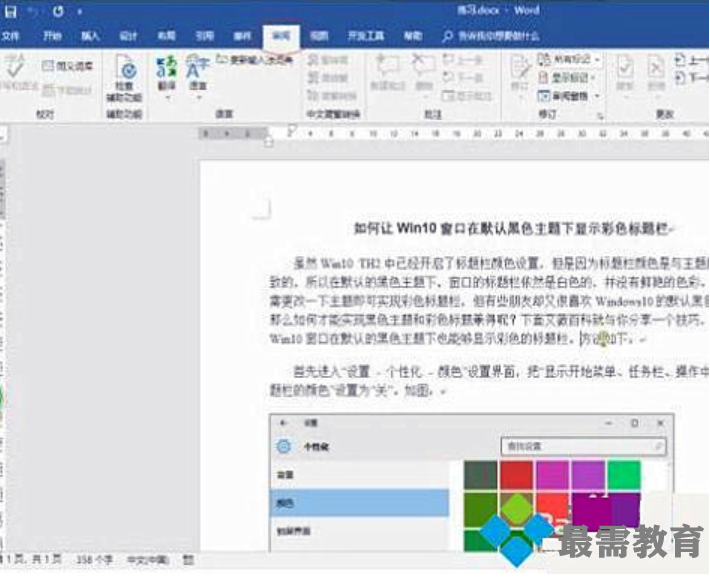Click the 接受 (Accept) change icon
Viewport: 710px width, 581px height.
[x=625, y=68]
